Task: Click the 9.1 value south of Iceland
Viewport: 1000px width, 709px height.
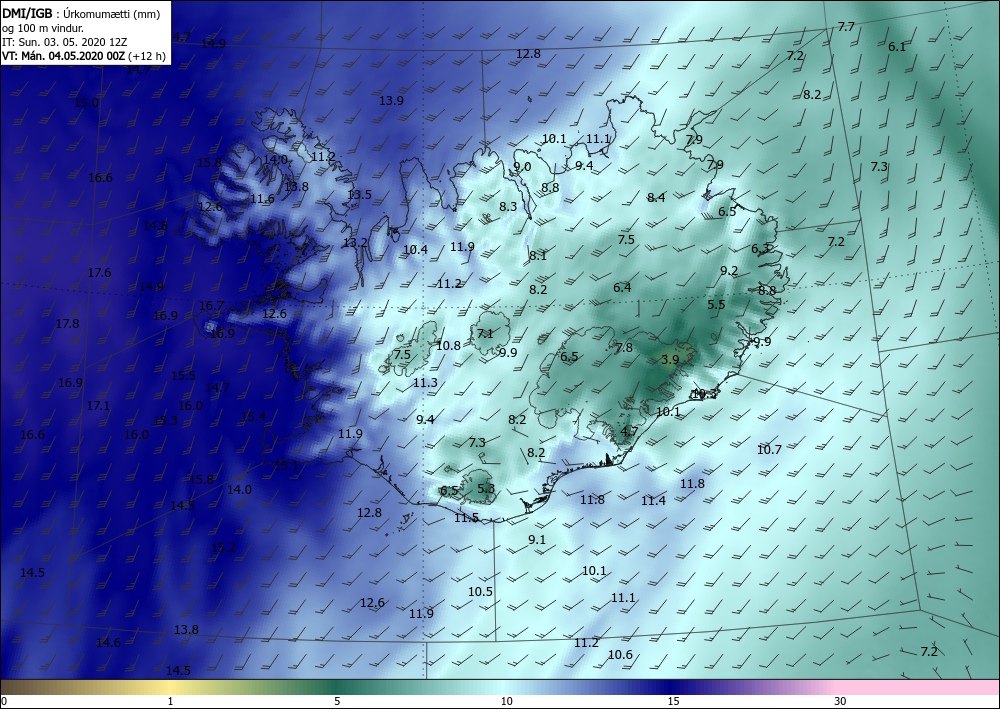Action: (x=537, y=540)
